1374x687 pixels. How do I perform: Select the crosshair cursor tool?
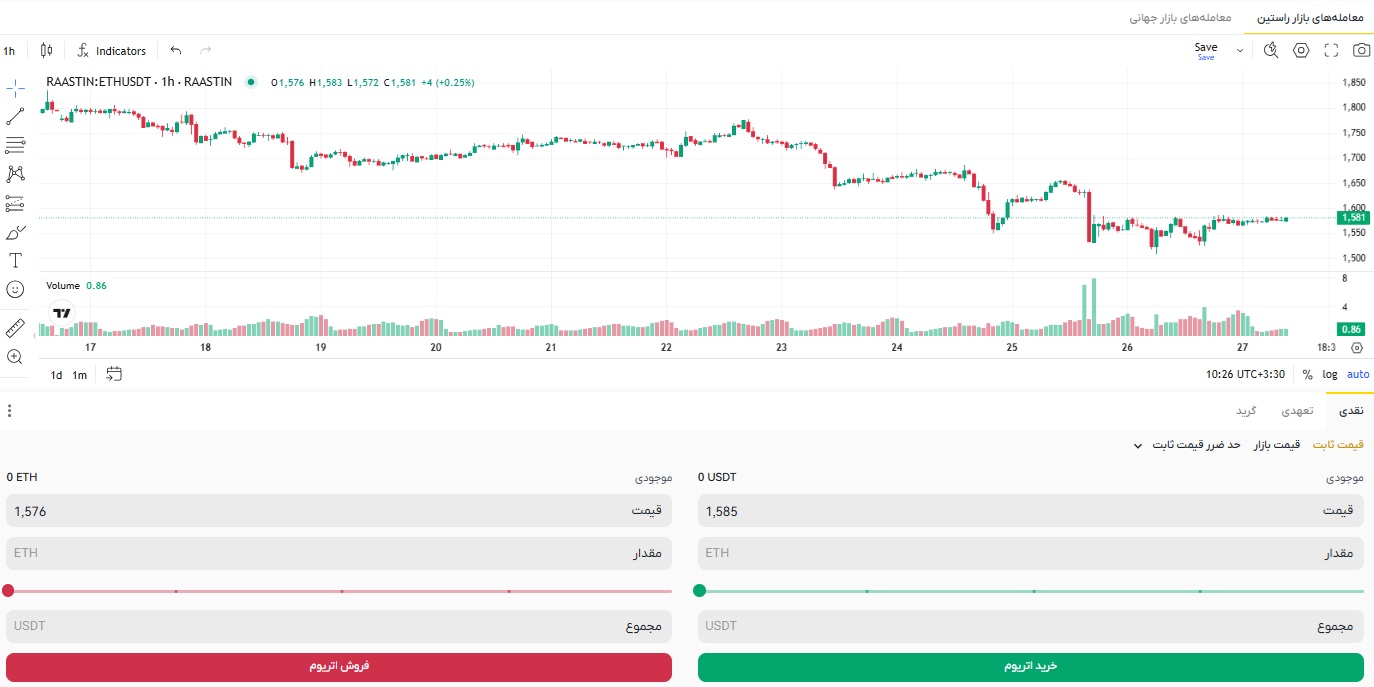pos(15,87)
